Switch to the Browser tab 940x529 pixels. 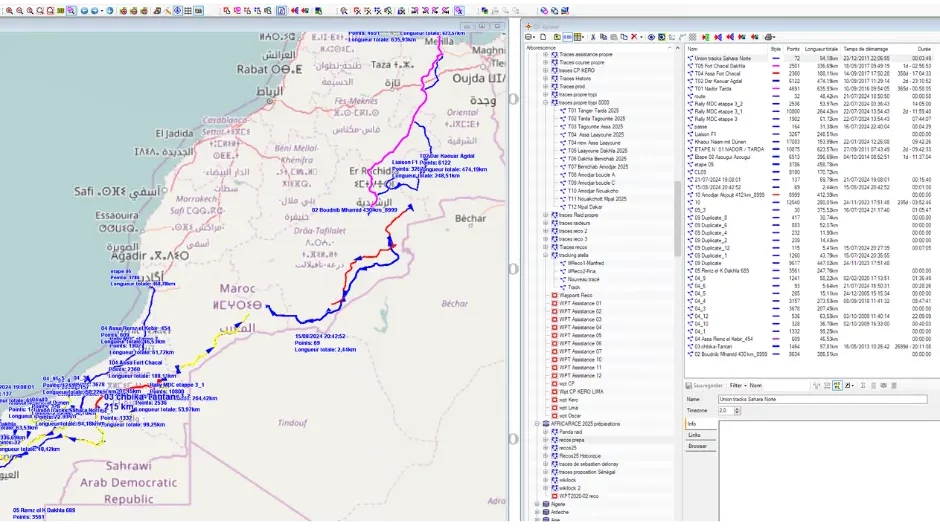point(697,446)
